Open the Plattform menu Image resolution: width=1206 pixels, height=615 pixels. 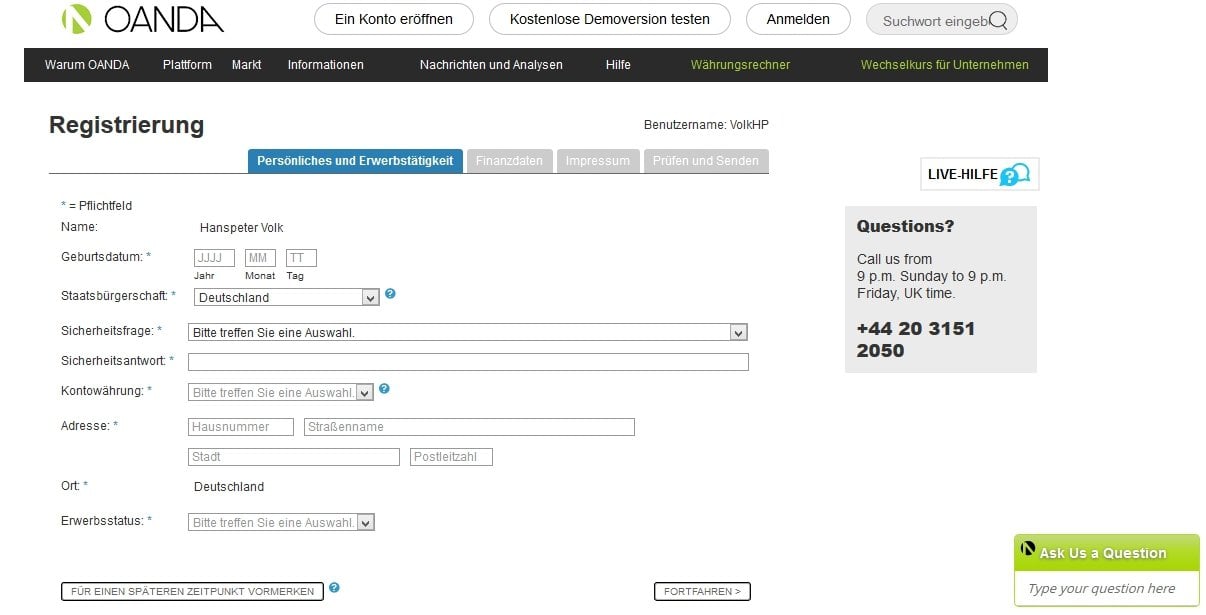187,65
